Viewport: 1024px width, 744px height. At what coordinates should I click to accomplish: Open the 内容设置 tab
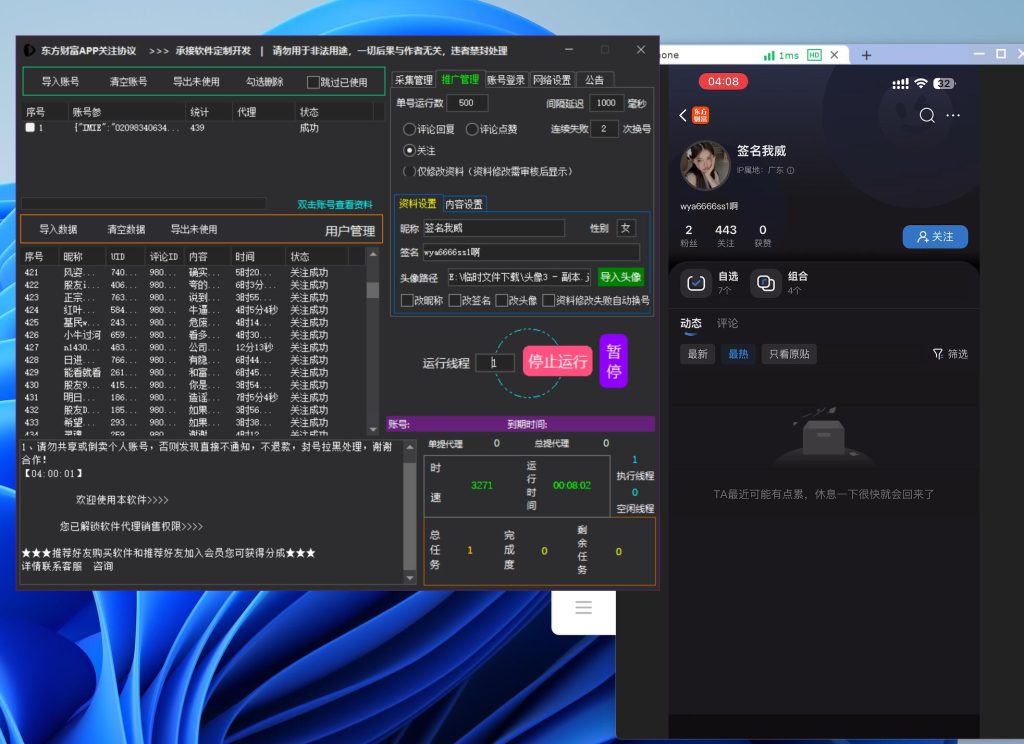pyautogui.click(x=463, y=204)
